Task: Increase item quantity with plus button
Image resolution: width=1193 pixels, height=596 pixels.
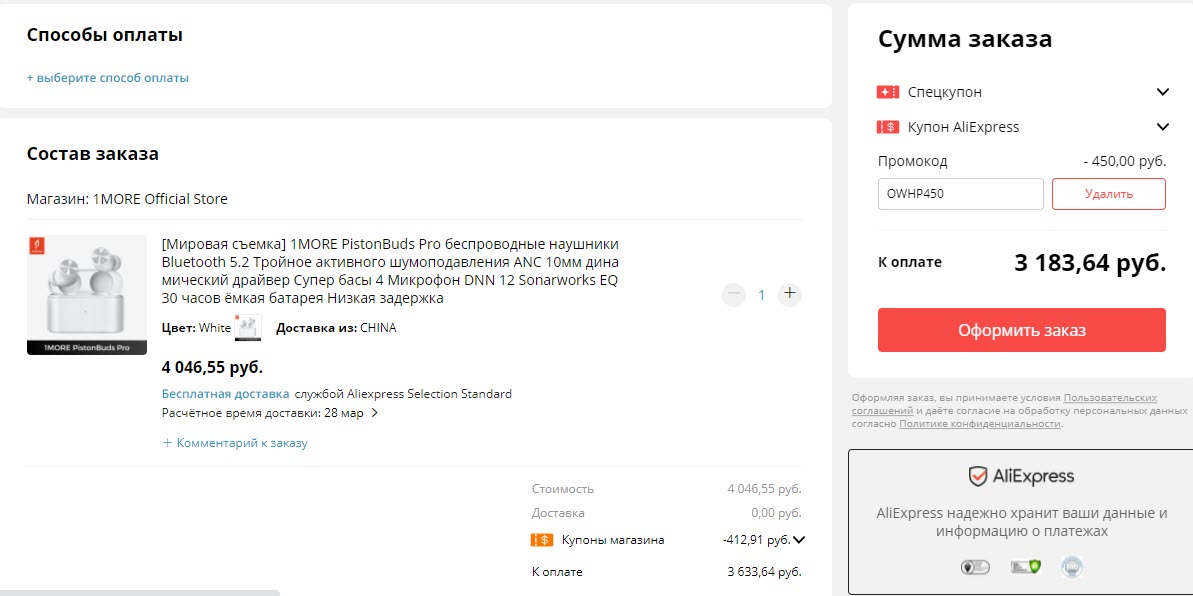Action: click(790, 294)
